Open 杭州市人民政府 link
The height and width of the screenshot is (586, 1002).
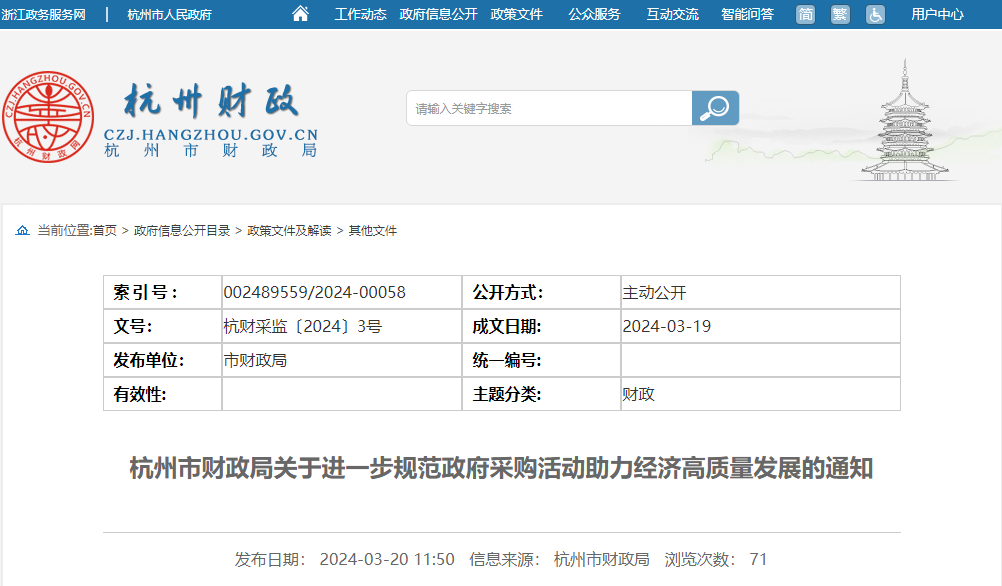coord(169,14)
